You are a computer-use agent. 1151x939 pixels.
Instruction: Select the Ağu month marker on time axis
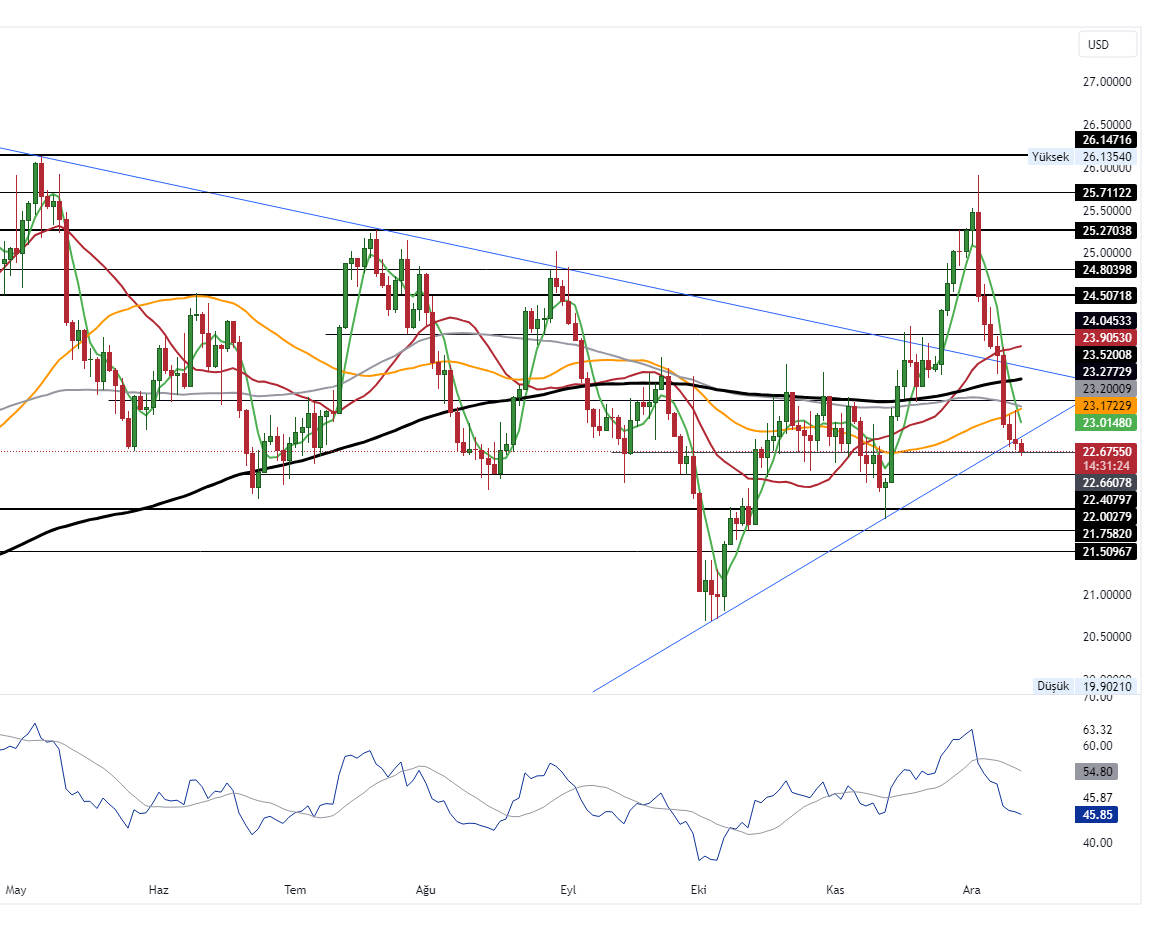pyautogui.click(x=427, y=889)
